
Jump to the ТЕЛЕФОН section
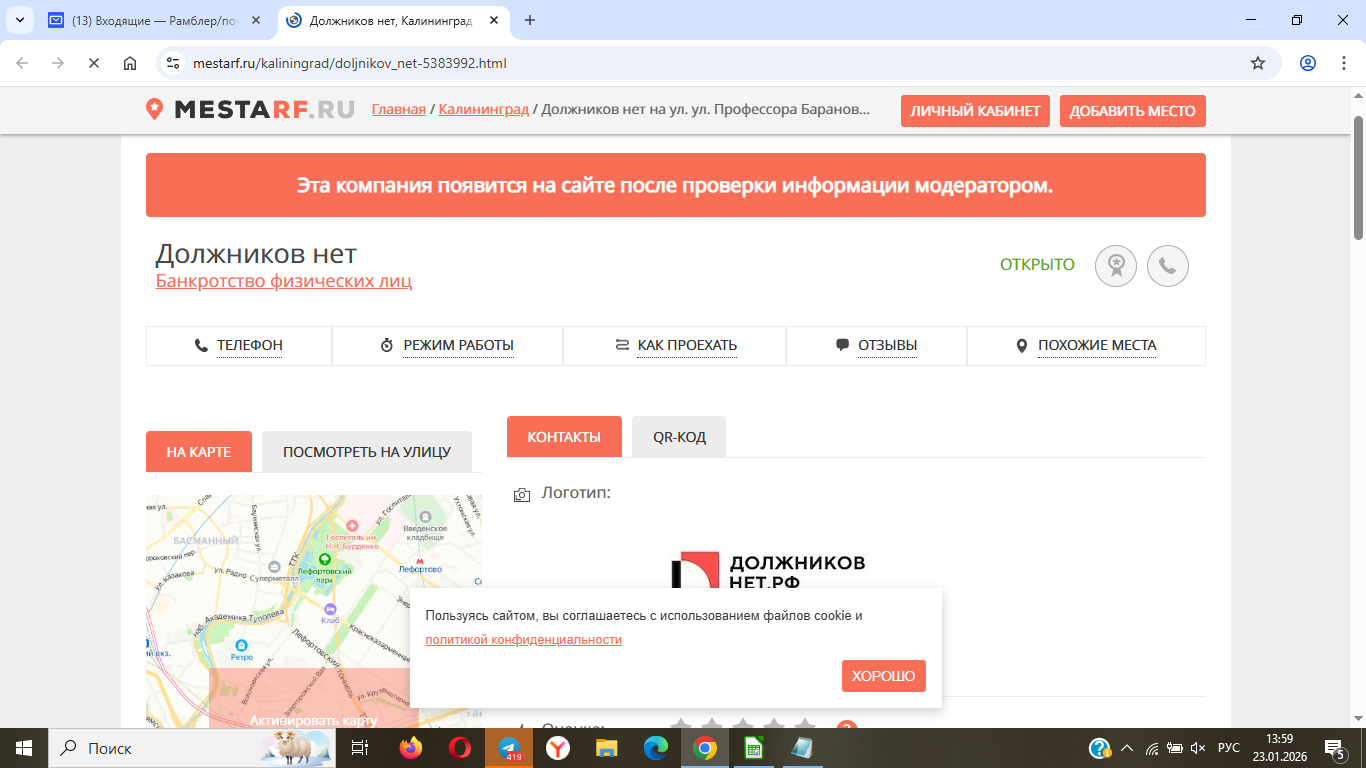tap(239, 346)
